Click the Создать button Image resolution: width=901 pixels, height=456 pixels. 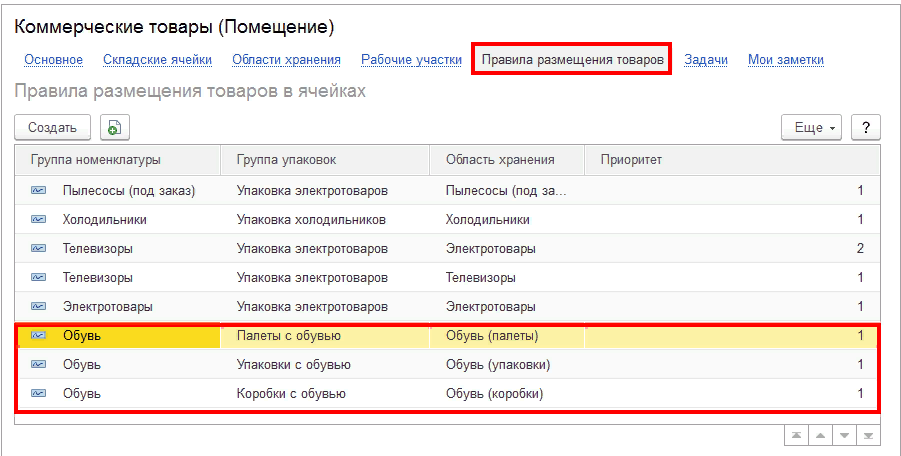(52, 127)
